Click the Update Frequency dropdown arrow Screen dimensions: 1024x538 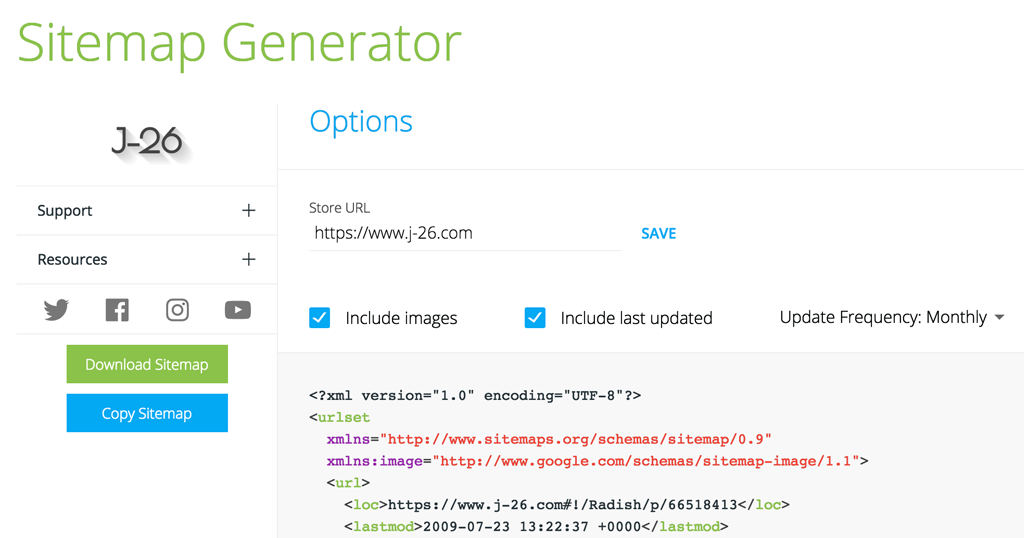point(999,318)
